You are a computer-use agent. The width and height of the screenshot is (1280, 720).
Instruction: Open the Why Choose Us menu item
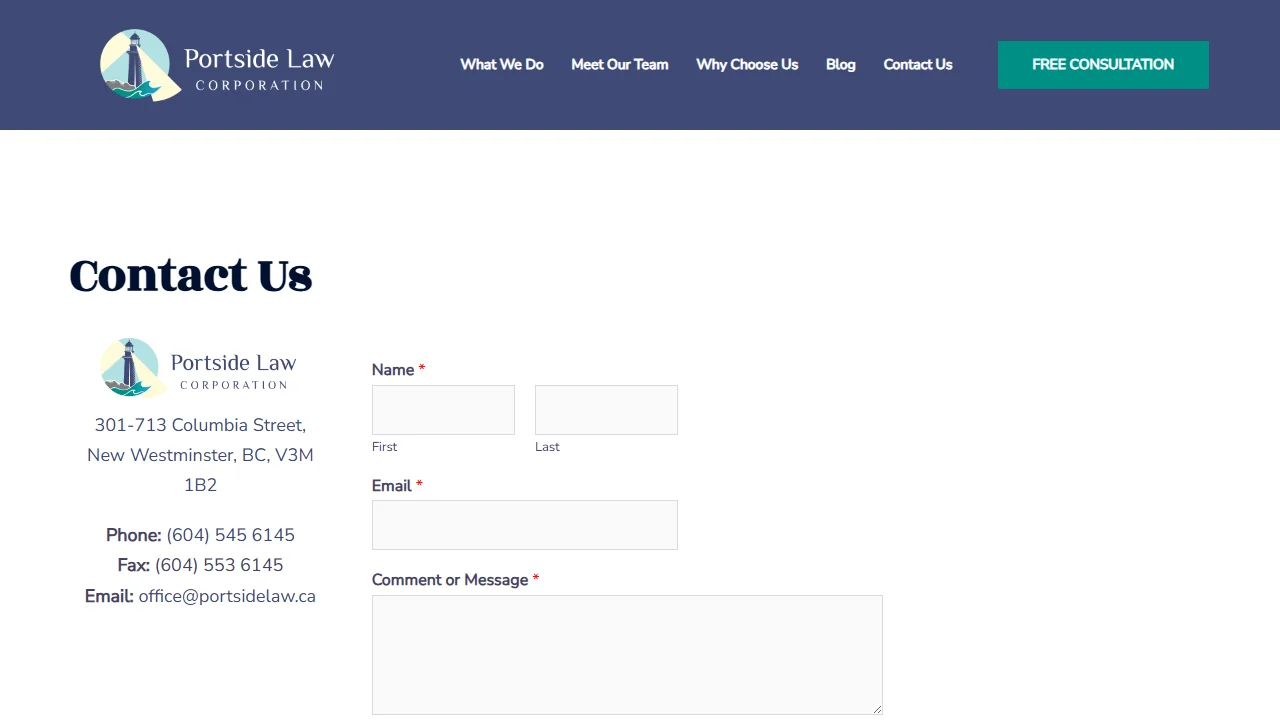[x=747, y=65]
